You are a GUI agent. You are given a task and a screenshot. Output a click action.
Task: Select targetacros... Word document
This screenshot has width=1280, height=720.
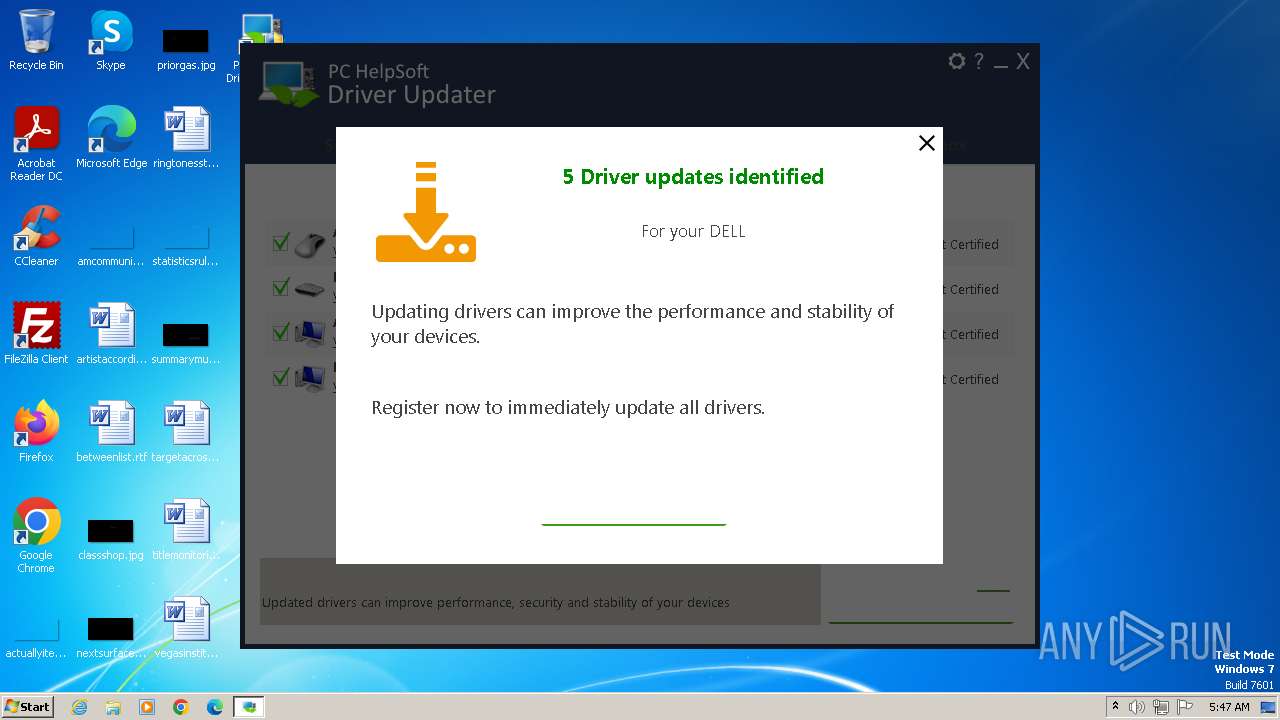point(186,432)
